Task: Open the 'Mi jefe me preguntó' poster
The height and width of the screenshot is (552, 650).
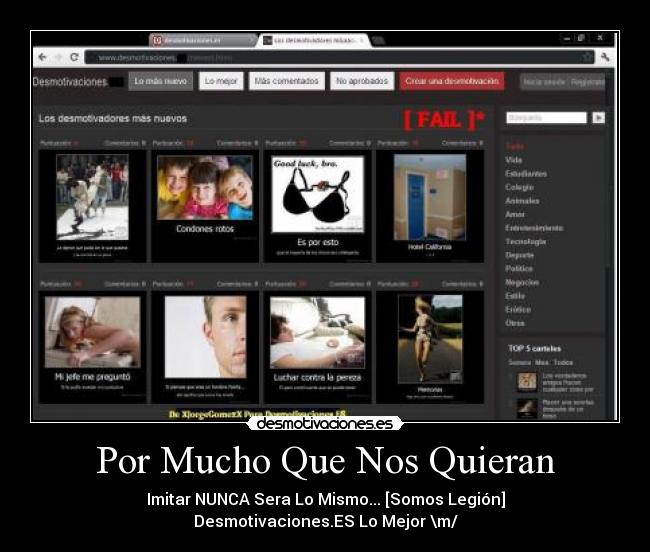Action: [x=92, y=347]
